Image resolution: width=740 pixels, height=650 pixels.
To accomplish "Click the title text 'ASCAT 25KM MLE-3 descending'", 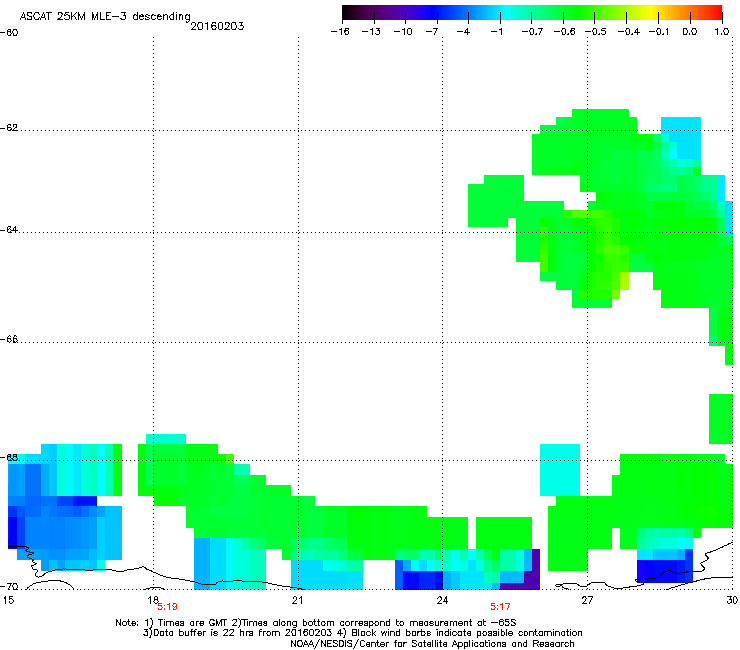I will click(105, 16).
